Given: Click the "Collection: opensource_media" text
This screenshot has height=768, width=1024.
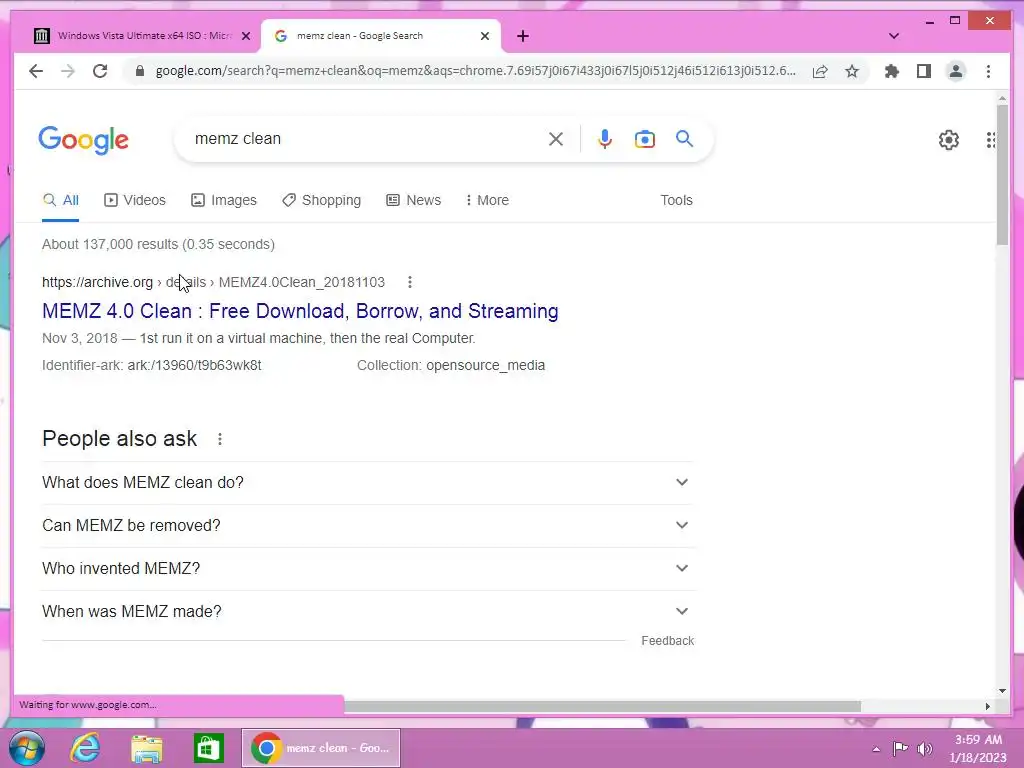Looking at the screenshot, I should pos(451,366).
